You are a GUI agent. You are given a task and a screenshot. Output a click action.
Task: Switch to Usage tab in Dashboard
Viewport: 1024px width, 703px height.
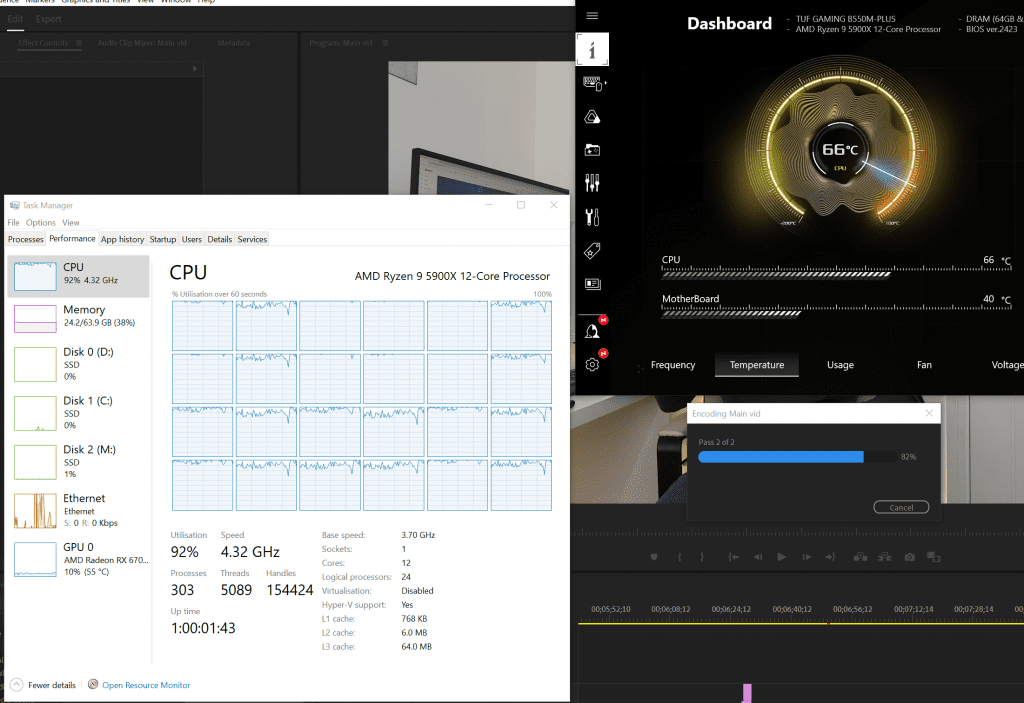[x=840, y=365]
